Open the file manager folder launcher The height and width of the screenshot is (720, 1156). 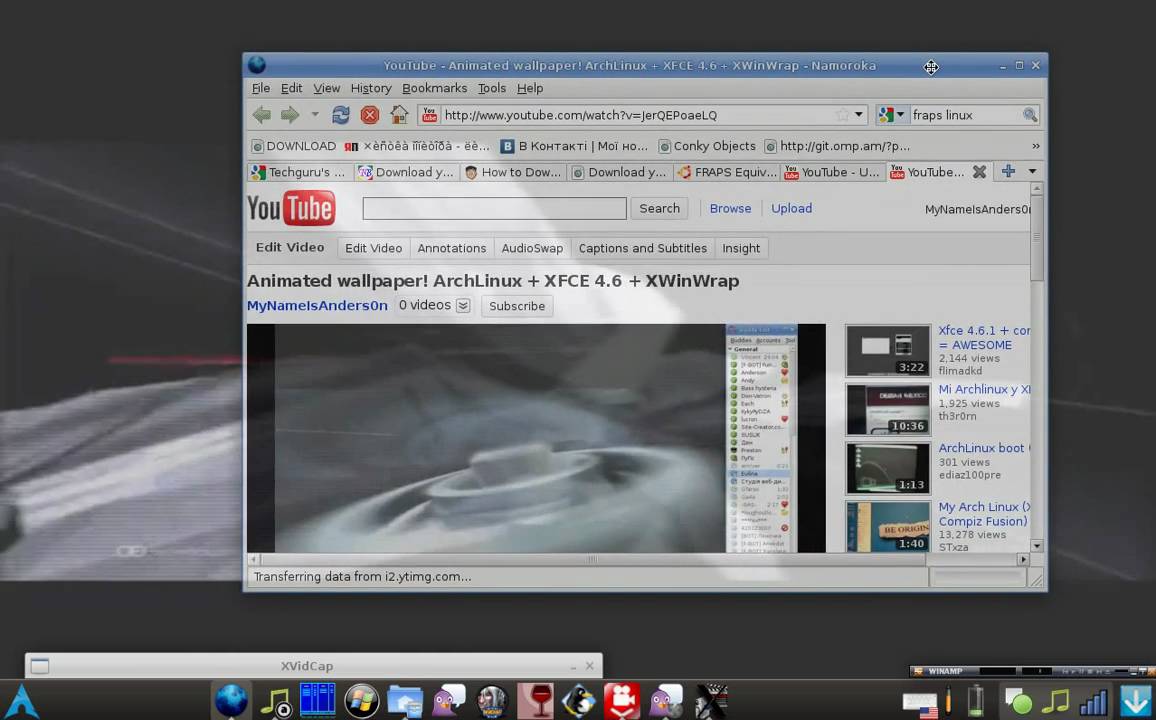click(x=405, y=701)
